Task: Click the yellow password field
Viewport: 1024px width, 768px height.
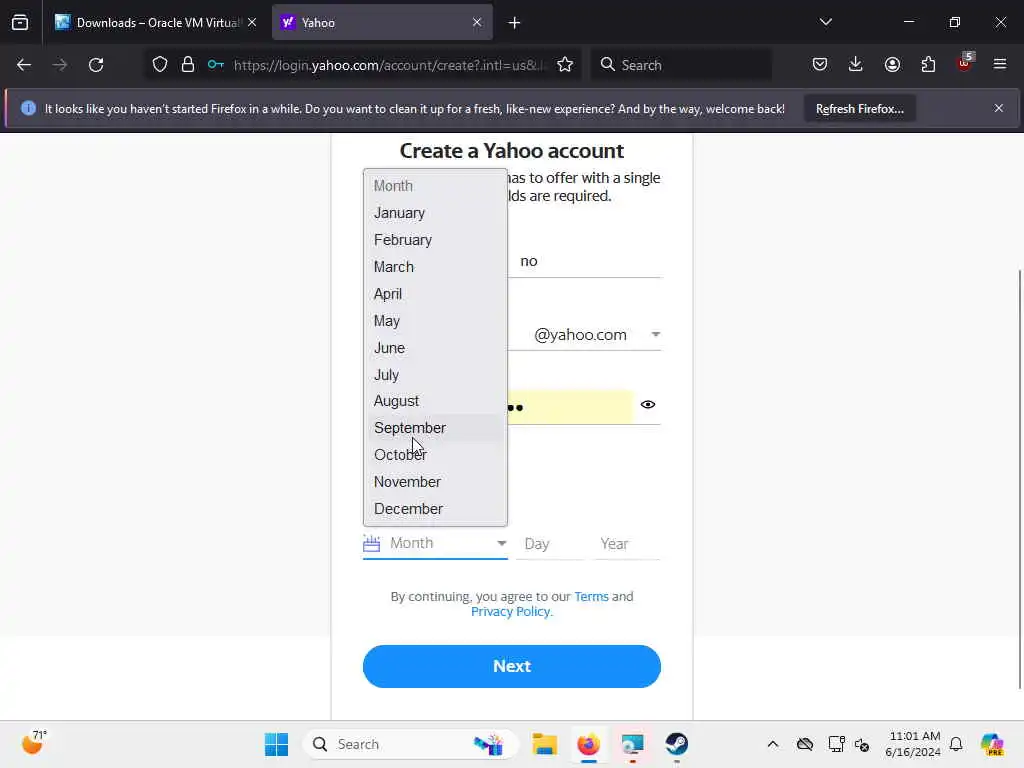Action: pyautogui.click(x=570, y=407)
